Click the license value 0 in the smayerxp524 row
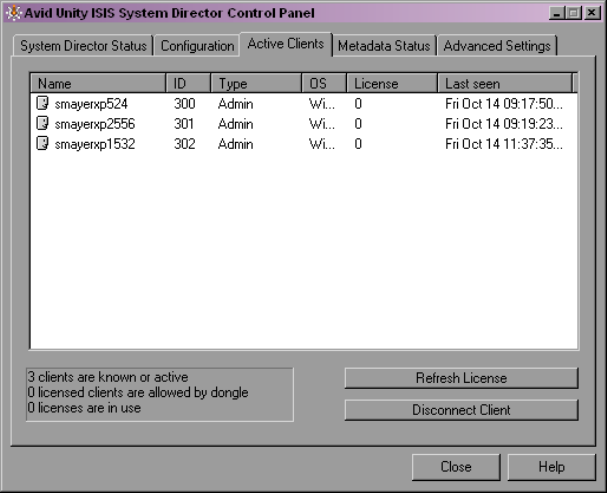Viewport: 607px width, 493px height. click(358, 104)
